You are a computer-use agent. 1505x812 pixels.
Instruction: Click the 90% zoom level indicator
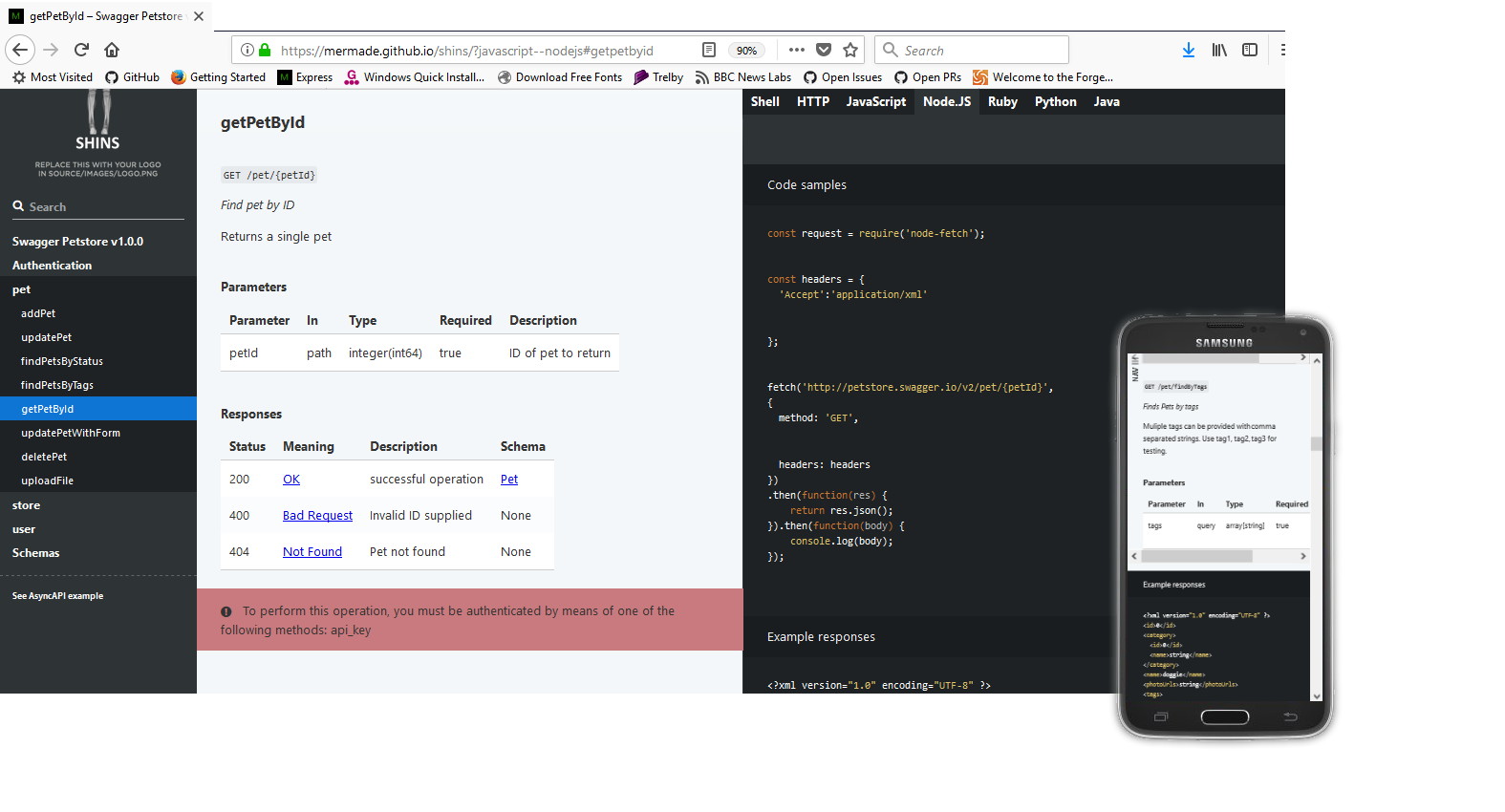[x=746, y=51]
